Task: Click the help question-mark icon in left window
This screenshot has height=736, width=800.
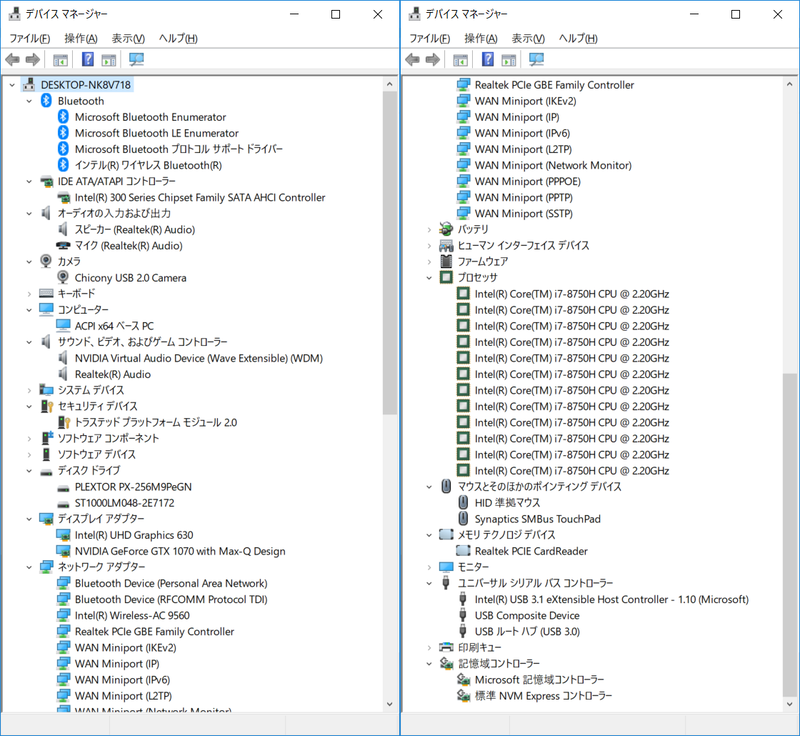Action: (88, 59)
